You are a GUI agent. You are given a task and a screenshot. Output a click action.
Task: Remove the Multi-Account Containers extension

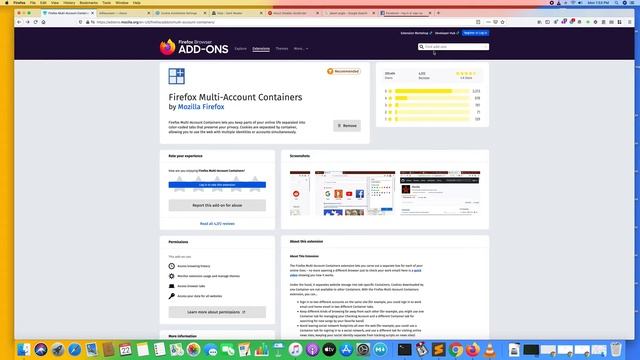[347, 126]
